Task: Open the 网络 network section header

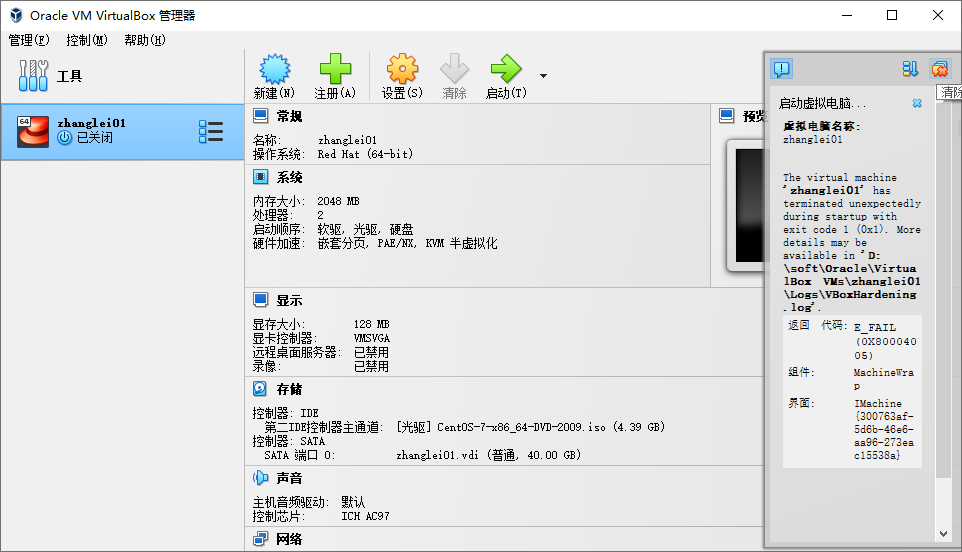Action: (289, 539)
